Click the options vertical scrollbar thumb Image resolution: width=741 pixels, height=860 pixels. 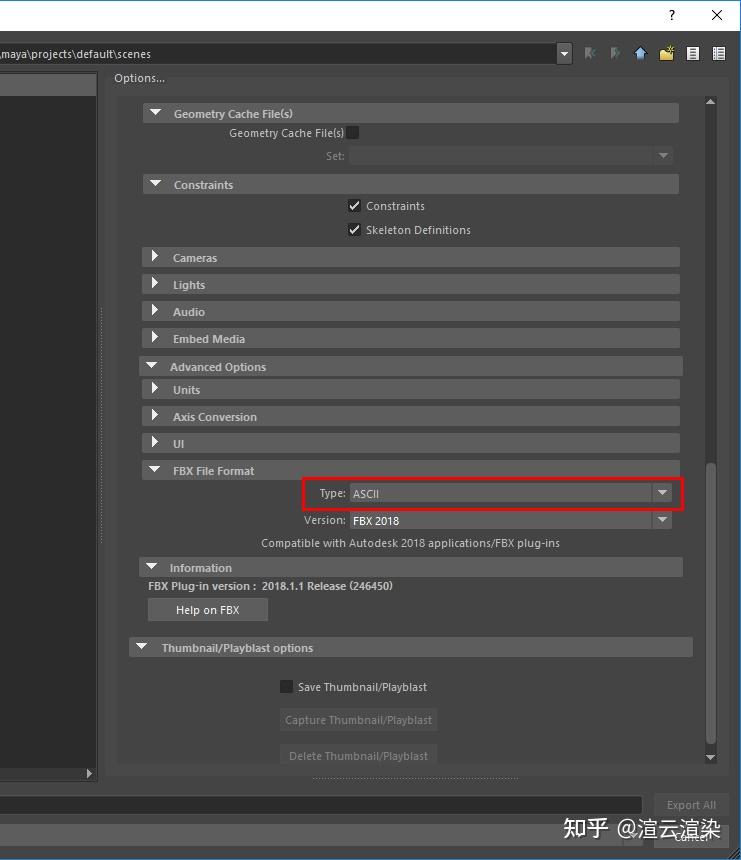click(711, 603)
